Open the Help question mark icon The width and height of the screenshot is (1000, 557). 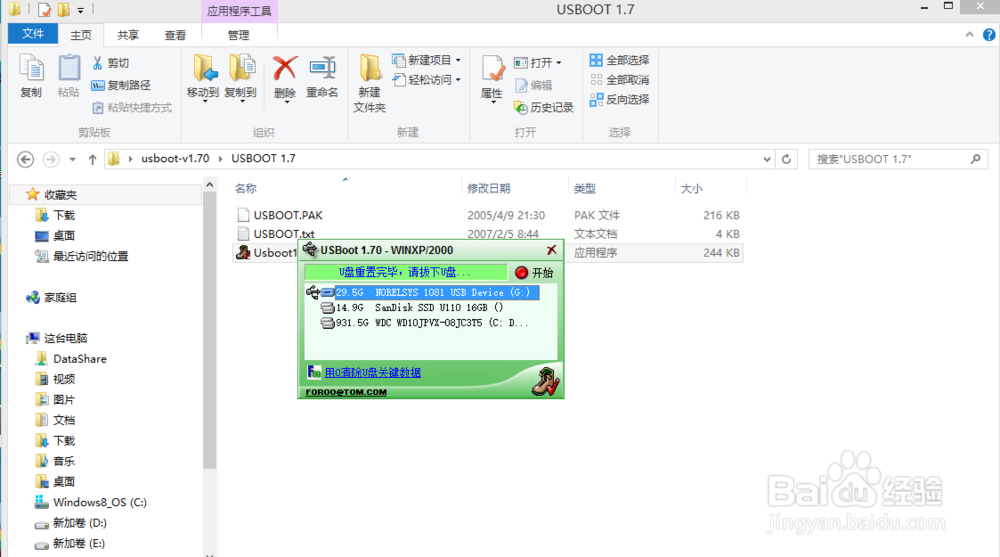tap(989, 34)
